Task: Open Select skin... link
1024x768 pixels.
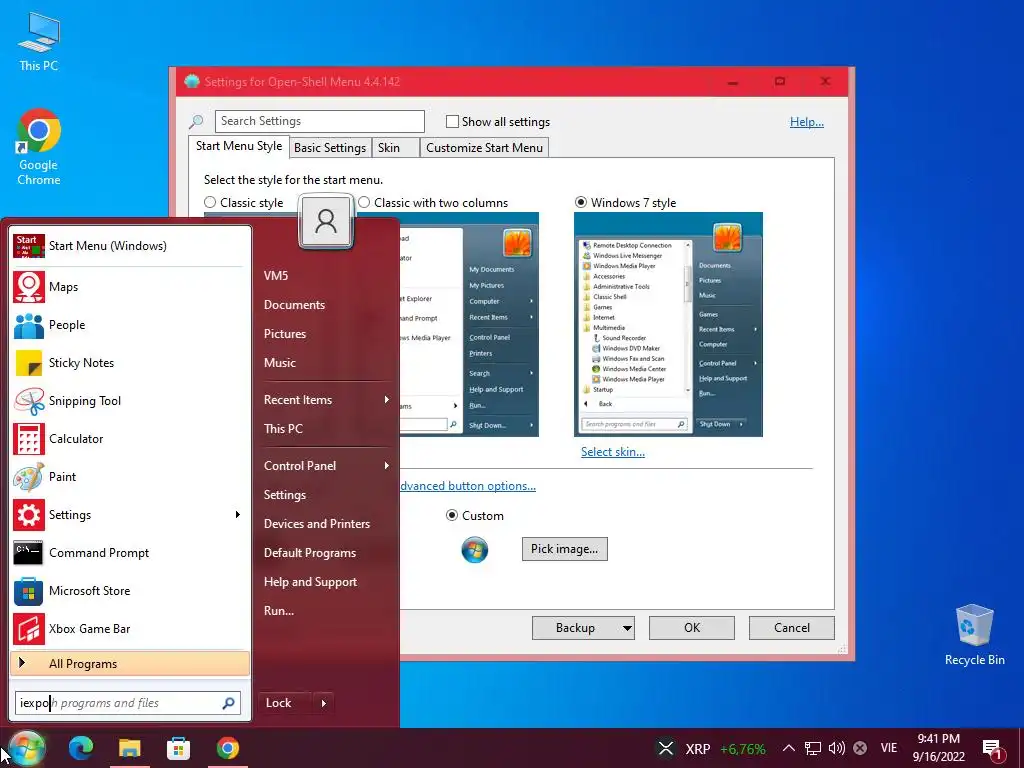Action: [613, 452]
